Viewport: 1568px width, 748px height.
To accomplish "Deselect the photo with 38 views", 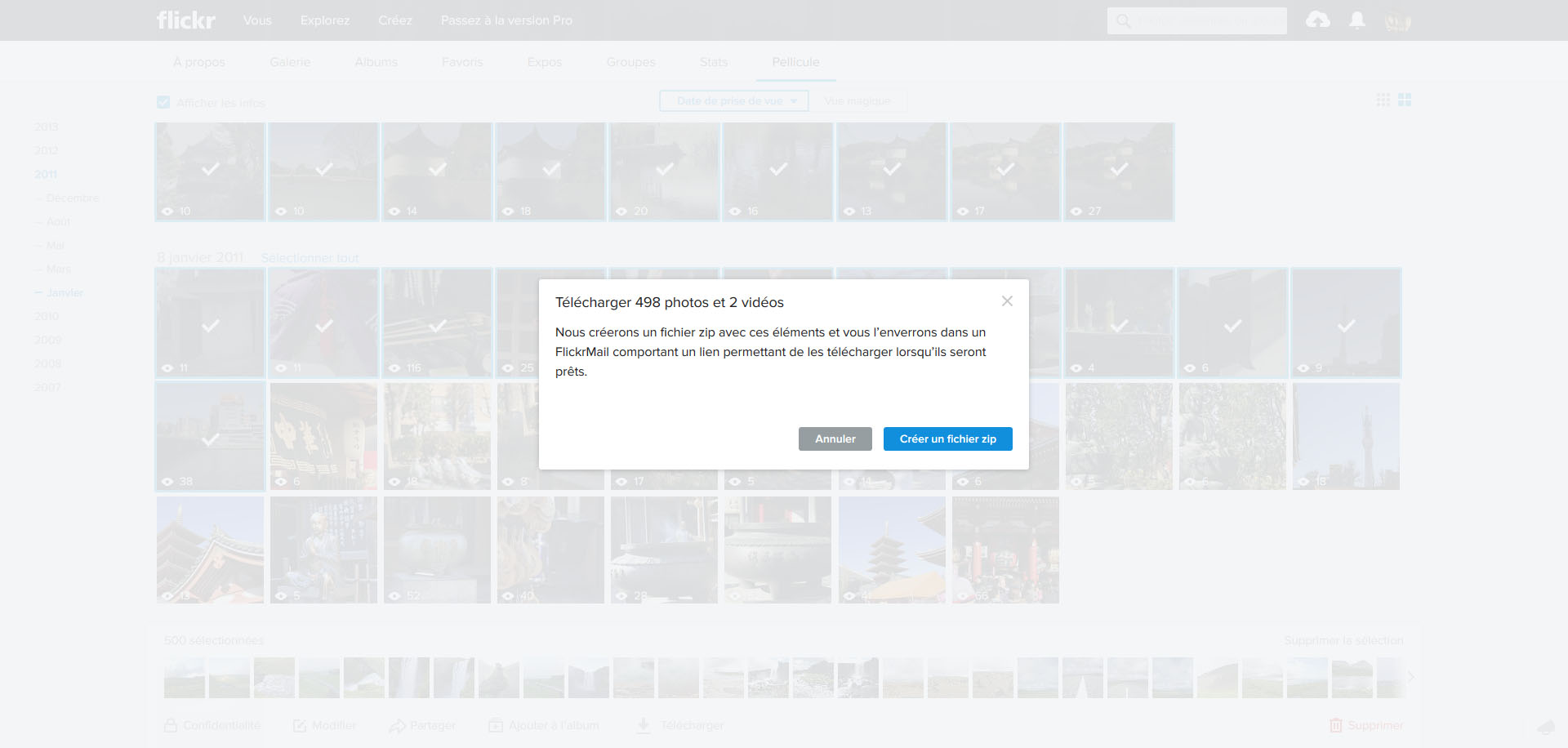I will pyautogui.click(x=210, y=436).
